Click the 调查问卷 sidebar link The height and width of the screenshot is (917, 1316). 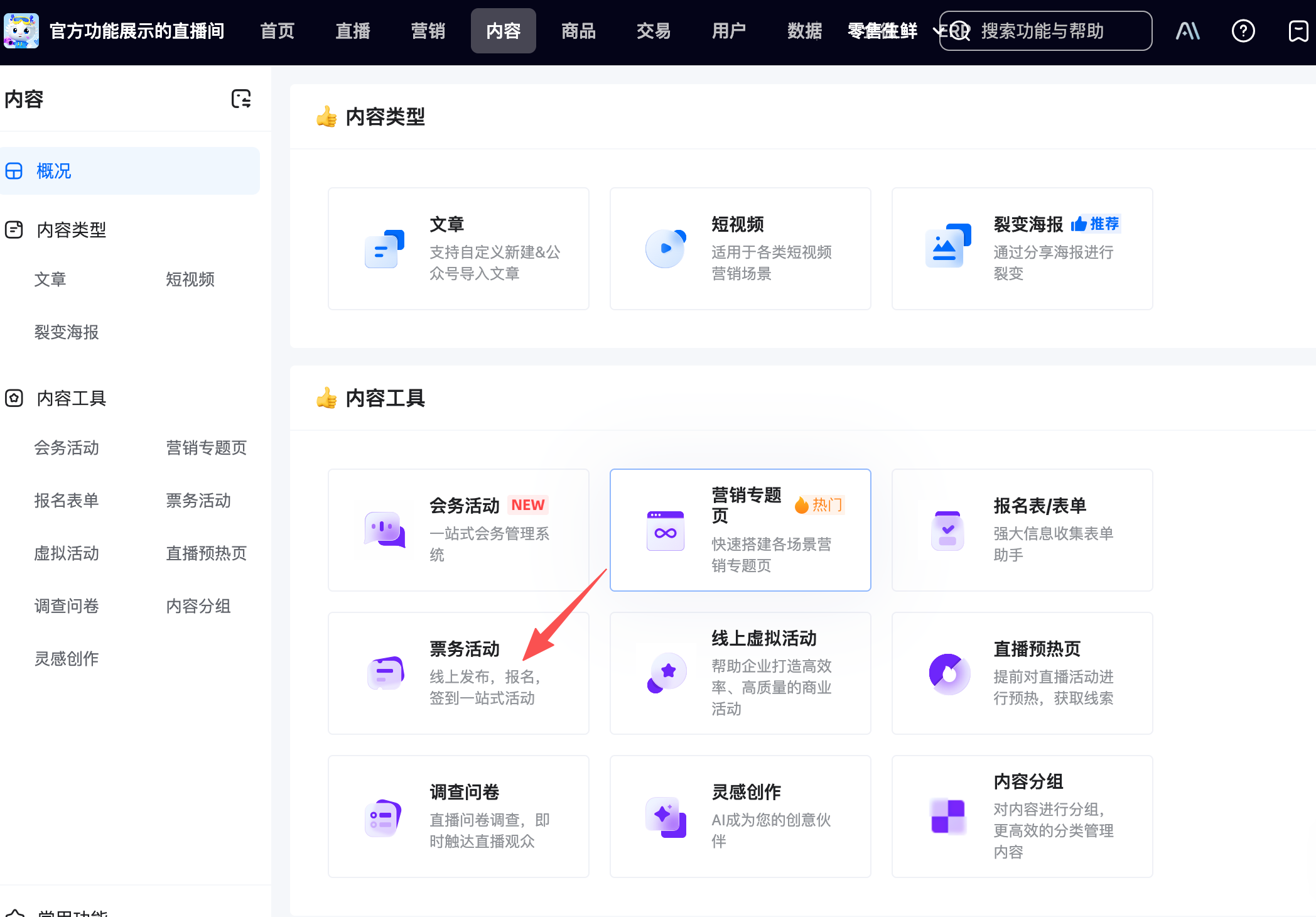coord(67,606)
